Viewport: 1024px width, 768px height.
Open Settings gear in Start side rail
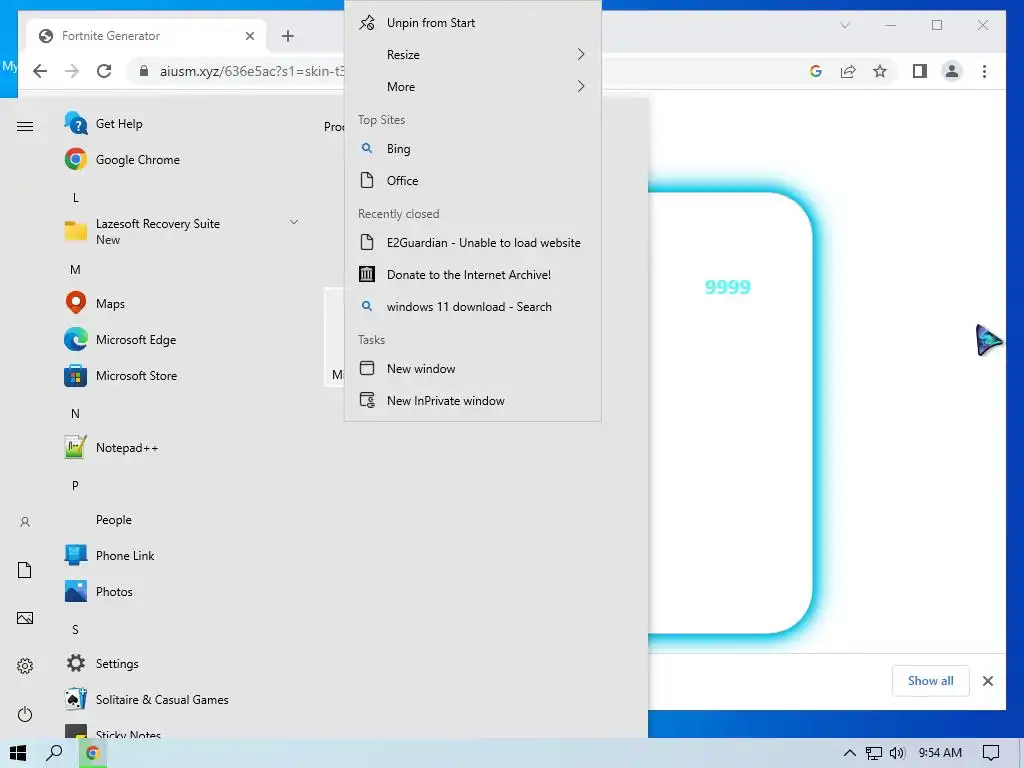[x=25, y=665]
